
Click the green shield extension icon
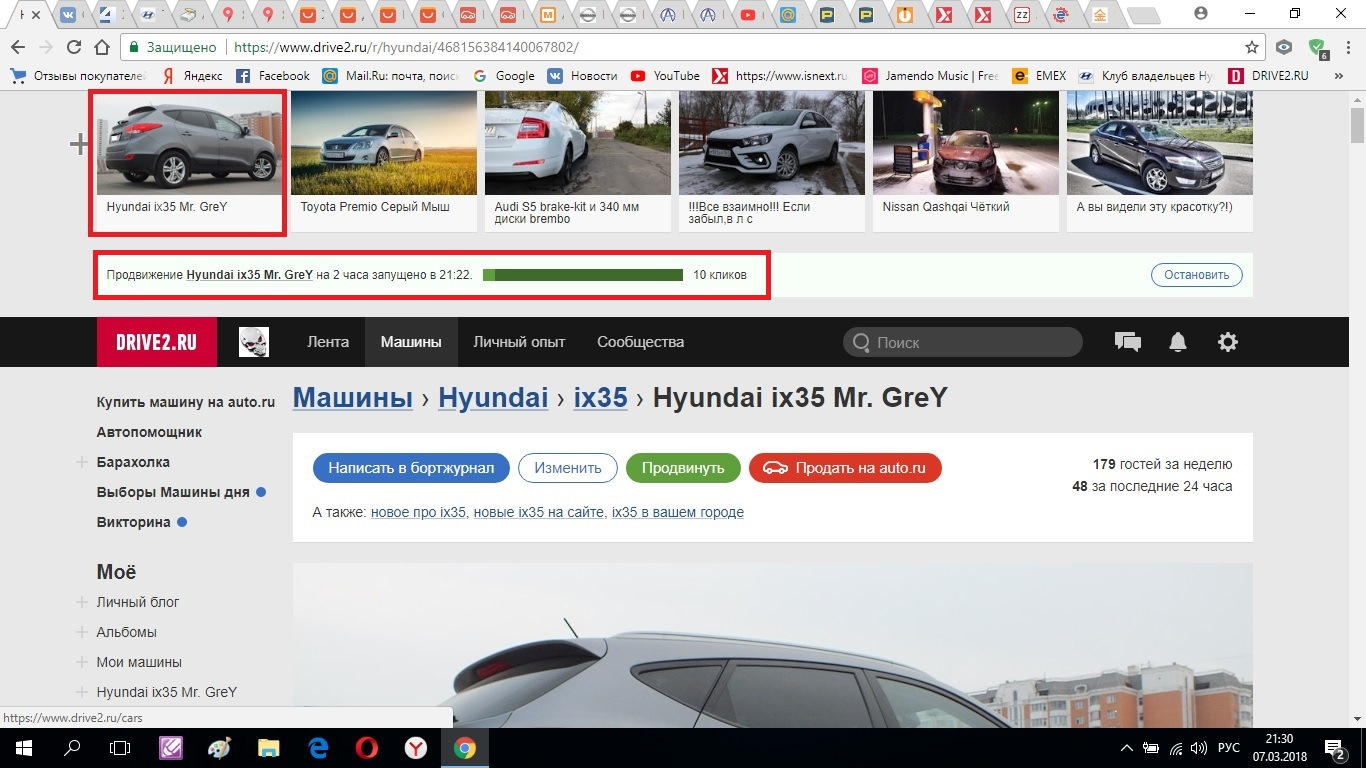click(1317, 47)
